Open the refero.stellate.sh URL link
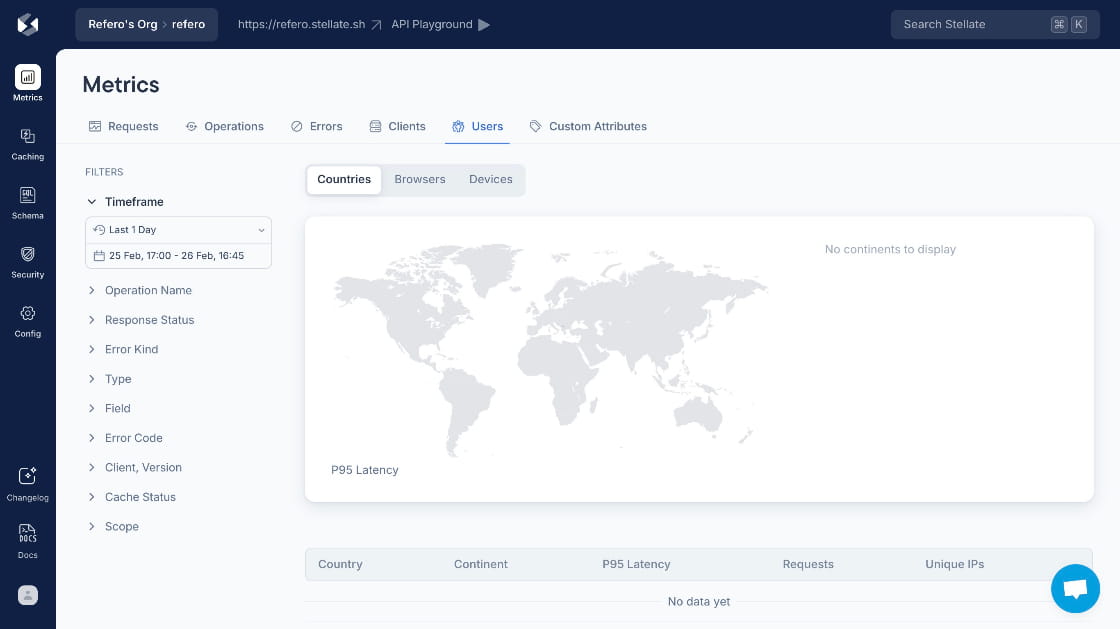Screen dimensions: 1120x629 point(309,24)
